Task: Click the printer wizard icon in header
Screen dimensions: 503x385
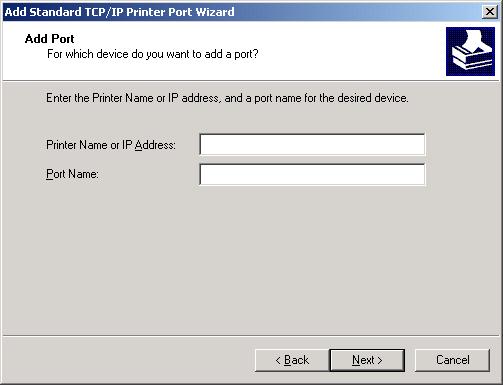Action: pyautogui.click(x=470, y=51)
